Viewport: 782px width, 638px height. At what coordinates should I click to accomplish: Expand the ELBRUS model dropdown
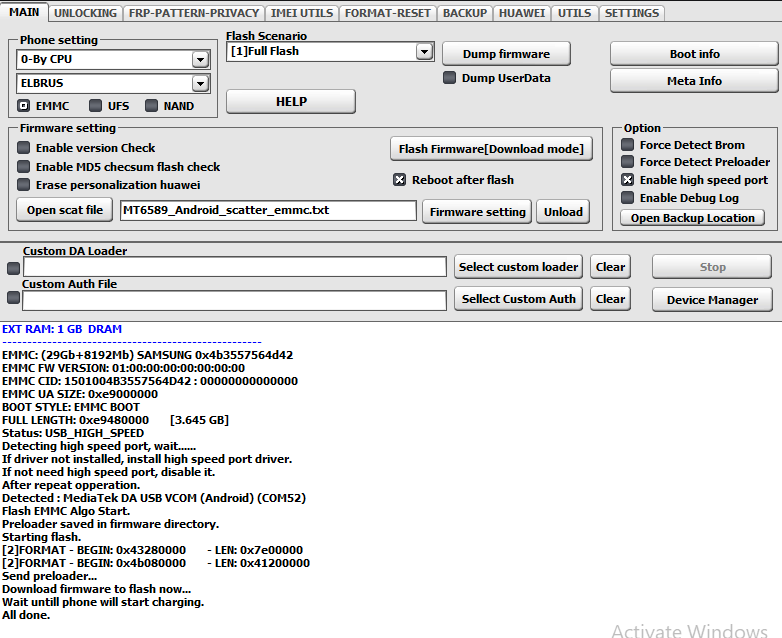(x=200, y=83)
